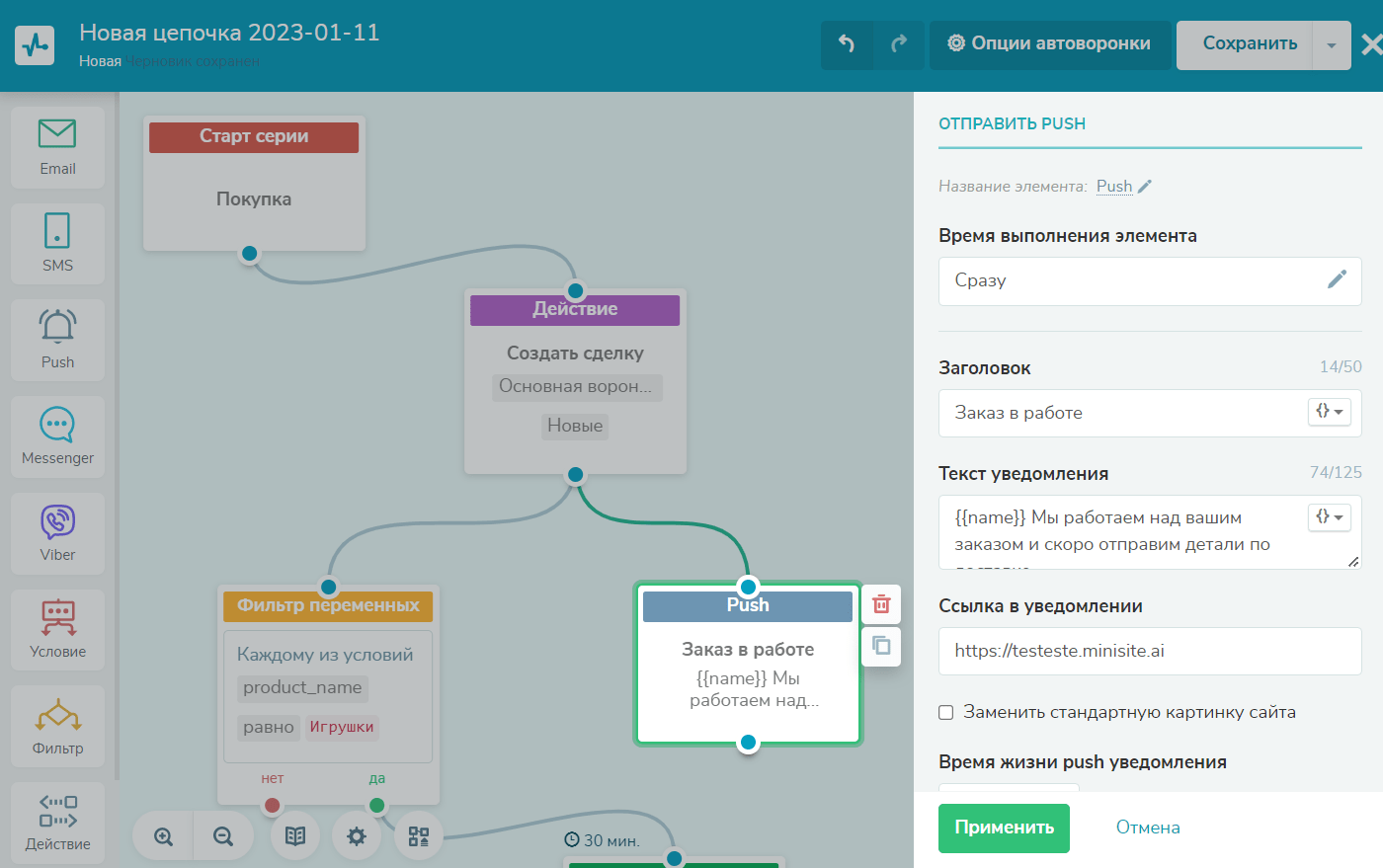Duplicate the Push node with copy icon
The image size is (1383, 868).
[x=881, y=646]
